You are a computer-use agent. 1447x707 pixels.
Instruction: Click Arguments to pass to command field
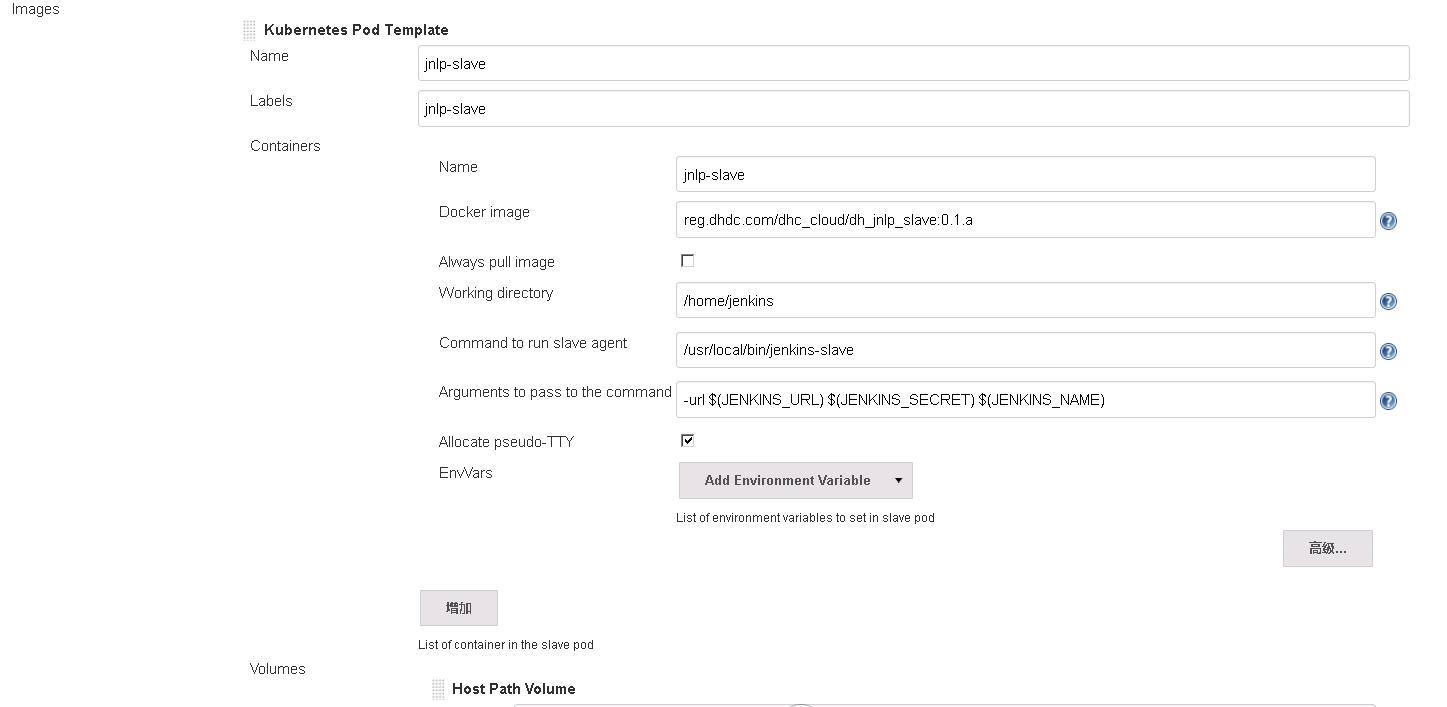click(1025, 400)
